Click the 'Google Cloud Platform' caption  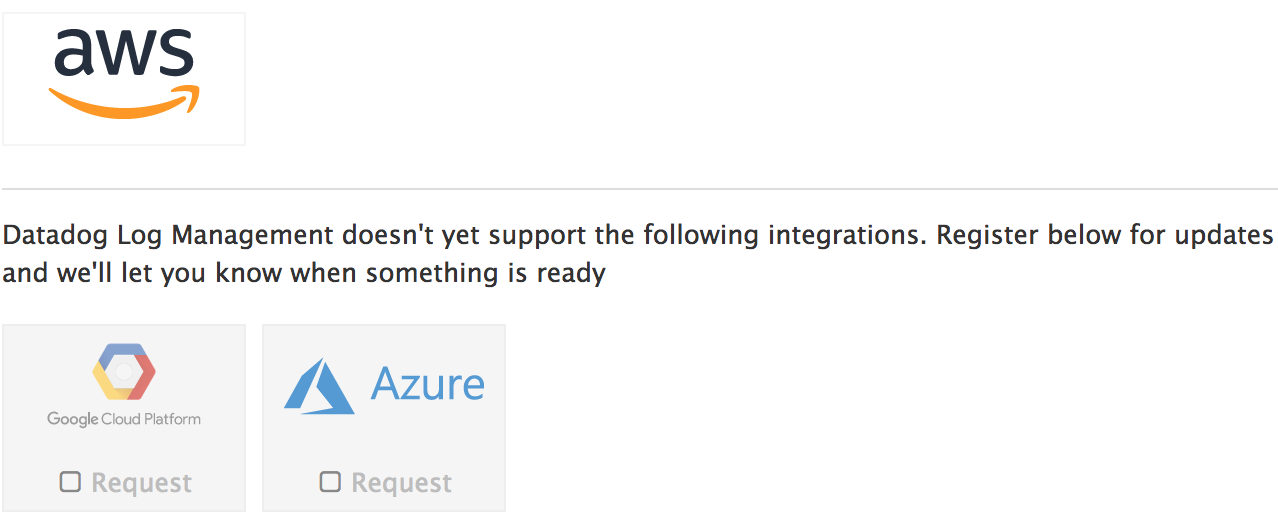point(124,419)
